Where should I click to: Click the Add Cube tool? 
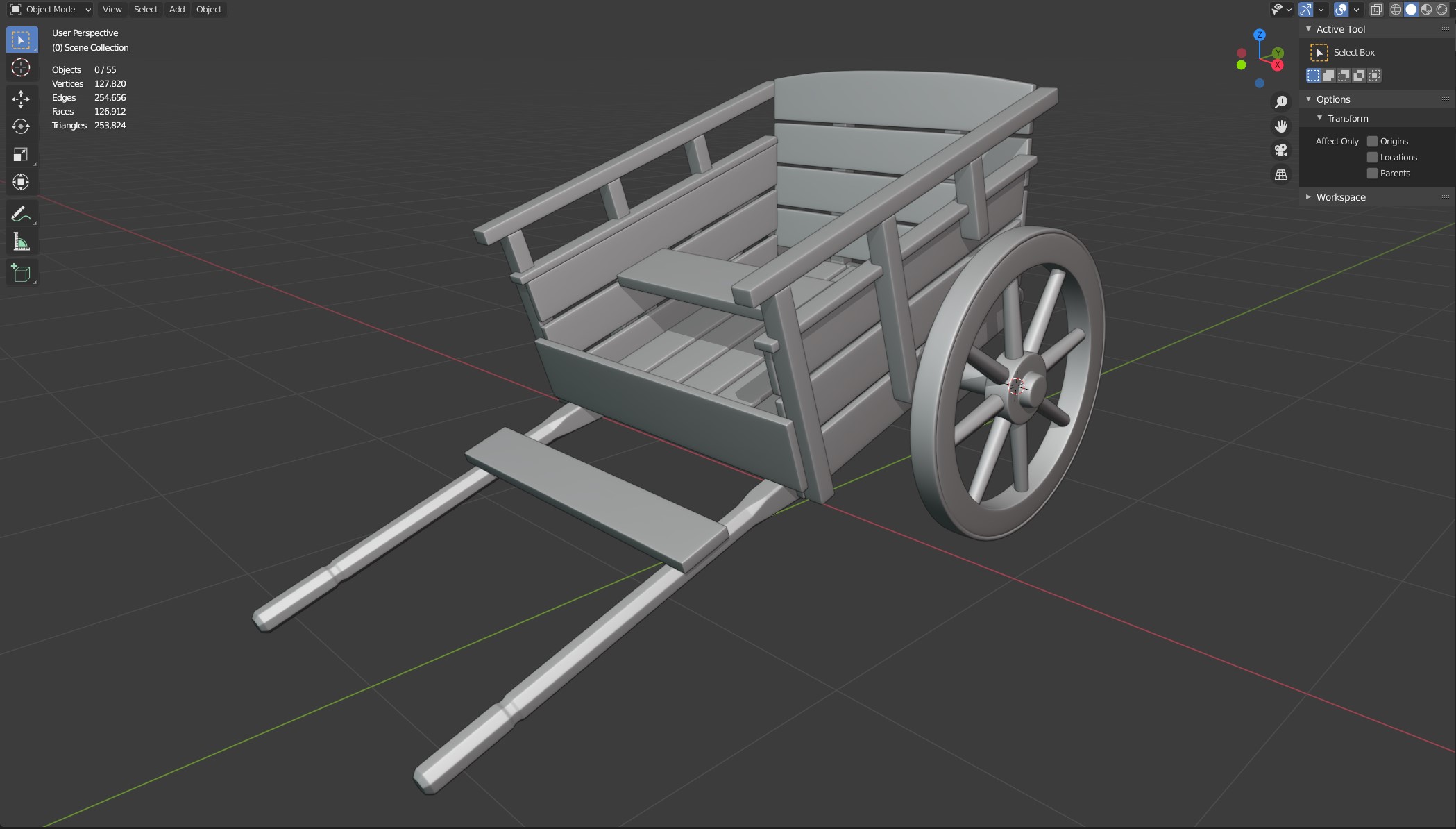tap(21, 273)
